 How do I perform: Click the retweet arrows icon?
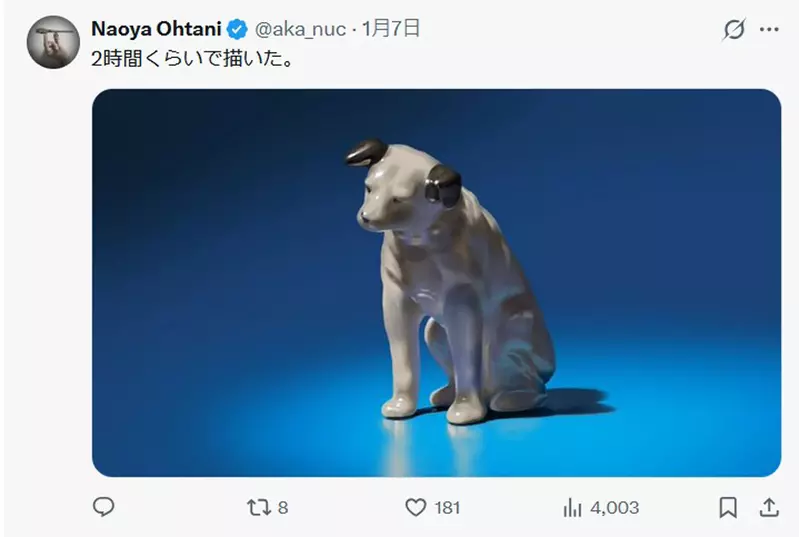point(258,507)
